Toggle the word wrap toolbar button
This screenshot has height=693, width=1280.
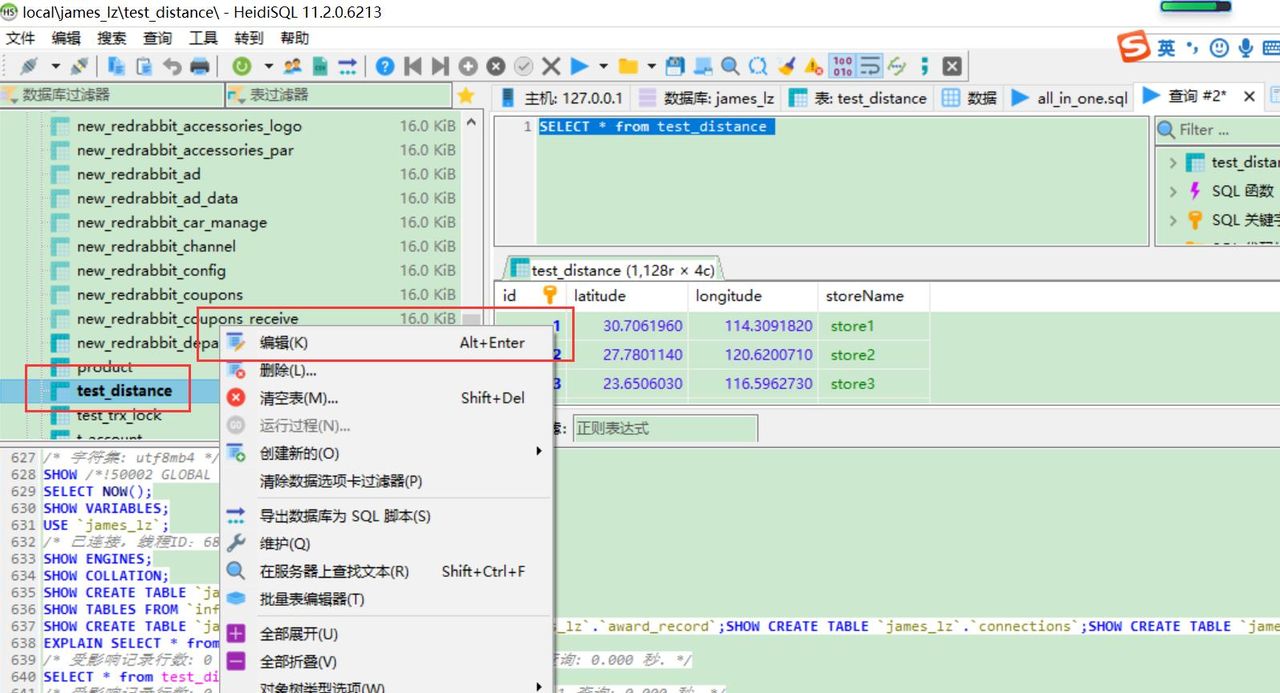point(870,66)
